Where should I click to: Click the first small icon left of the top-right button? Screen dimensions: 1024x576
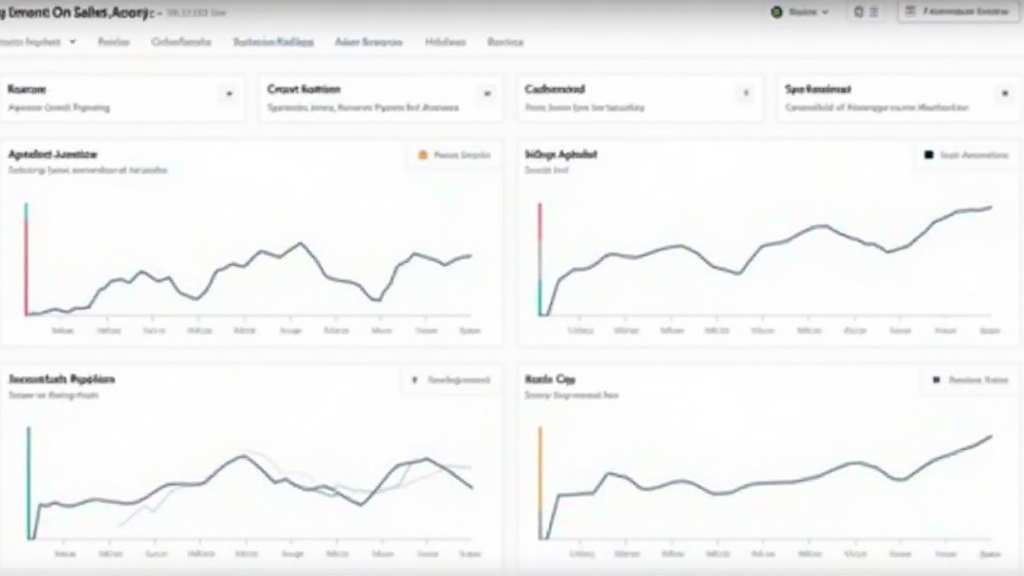857,12
